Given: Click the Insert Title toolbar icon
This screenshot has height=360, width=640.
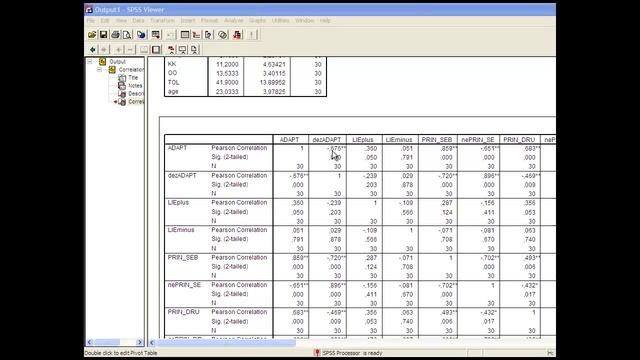Looking at the screenshot, I should point(182,49).
